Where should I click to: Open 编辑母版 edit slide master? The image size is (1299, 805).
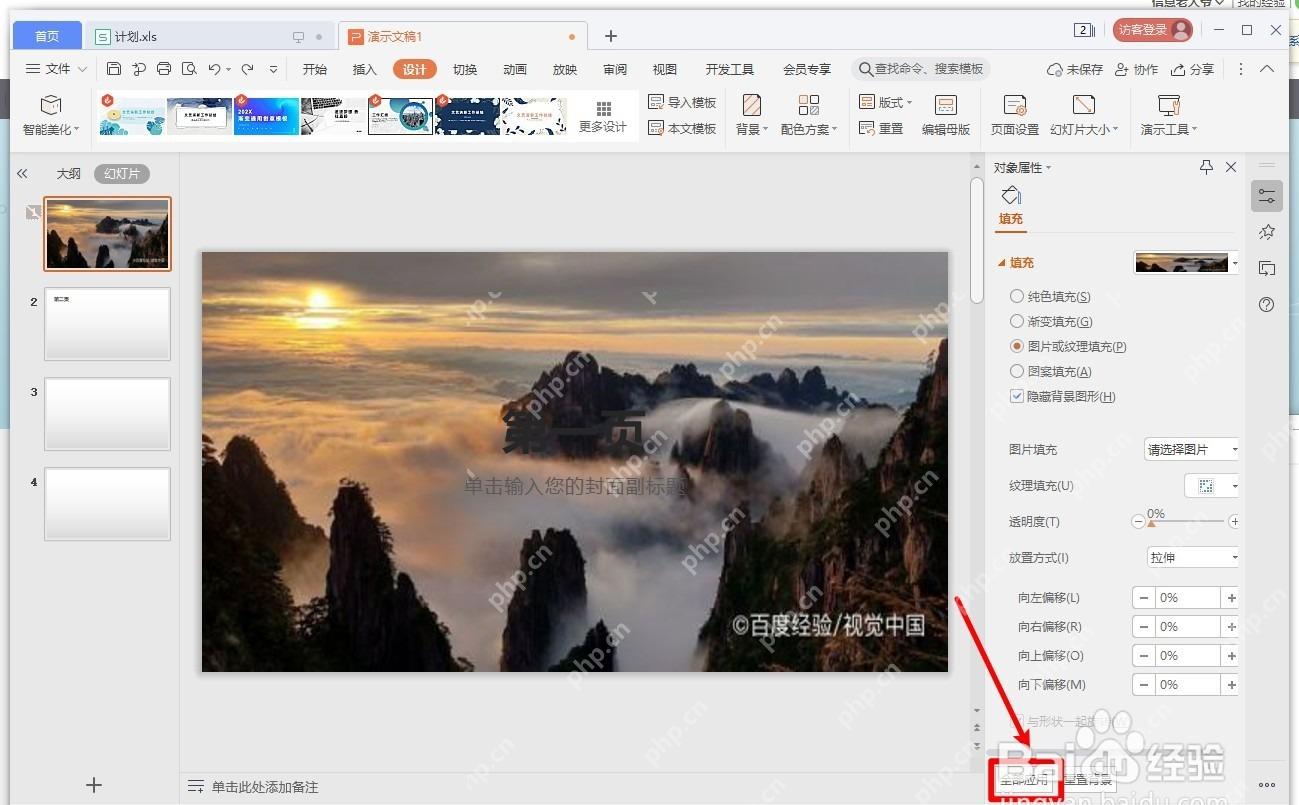[x=945, y=116]
